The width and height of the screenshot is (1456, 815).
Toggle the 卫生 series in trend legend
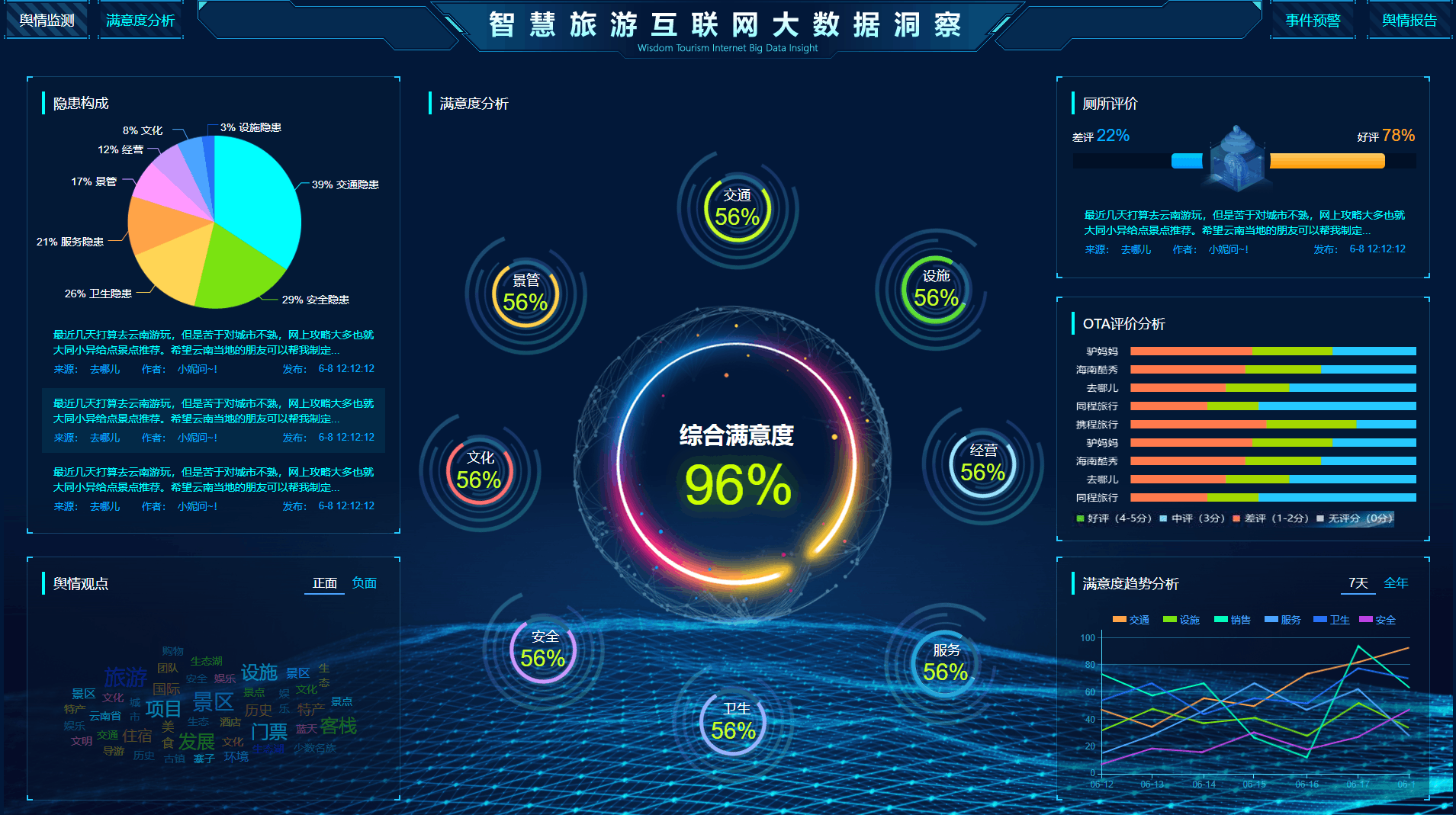click(x=1332, y=620)
